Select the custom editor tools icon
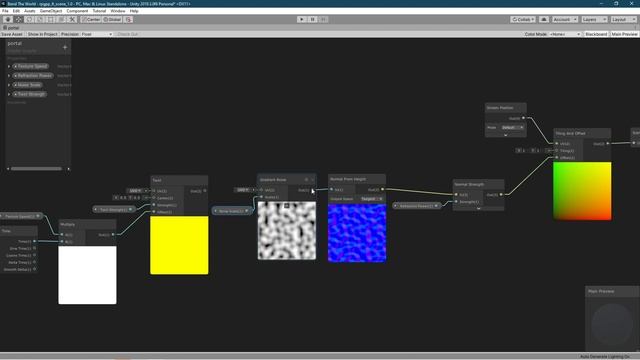The width and height of the screenshot is (640, 360). tap(72, 20)
